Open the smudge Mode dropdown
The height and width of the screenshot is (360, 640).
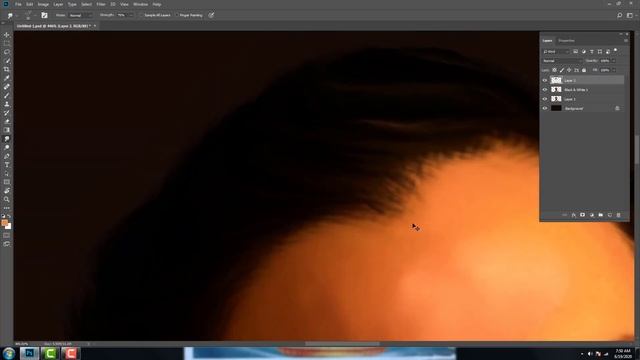click(x=80, y=15)
